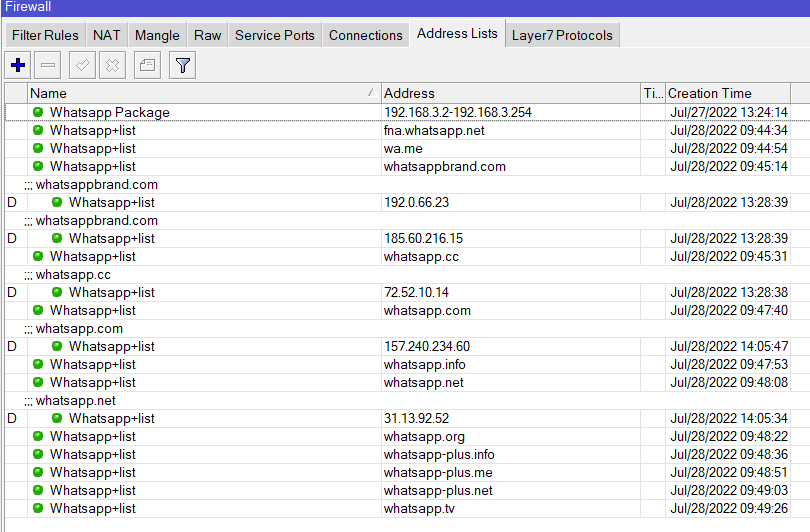The image size is (810, 532).
Task: Click the green icon of whatsapp-plus.info entry
Action: (x=38, y=455)
